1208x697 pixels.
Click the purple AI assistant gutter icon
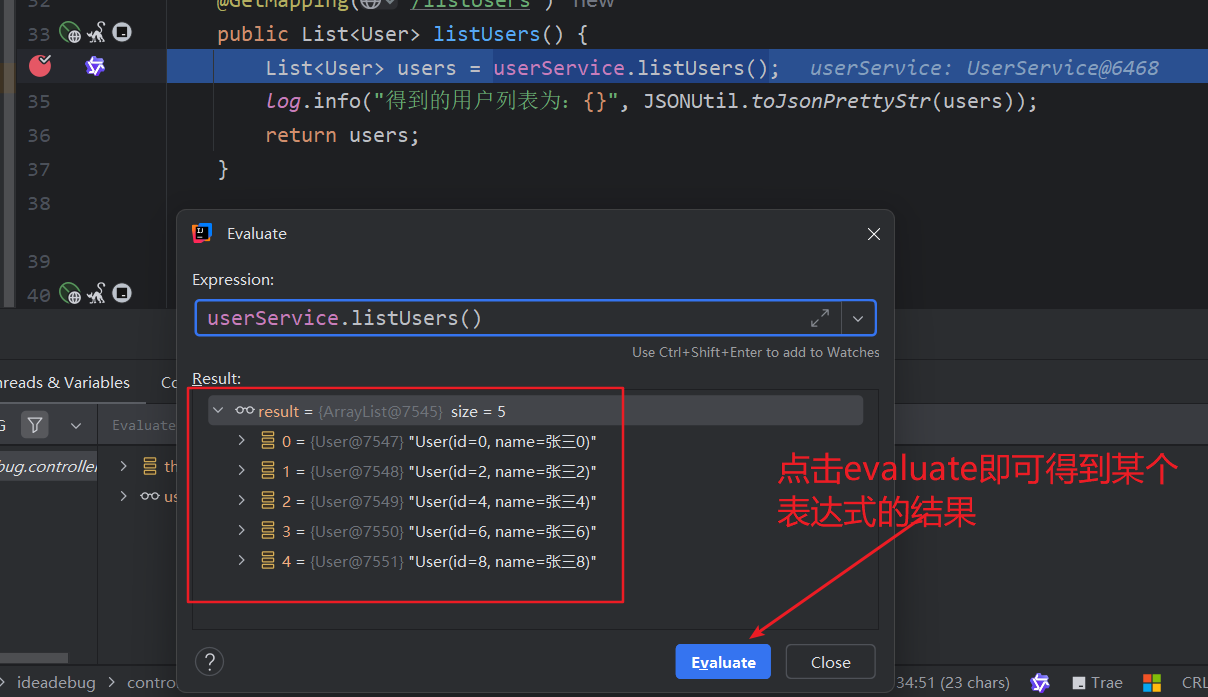(x=95, y=67)
